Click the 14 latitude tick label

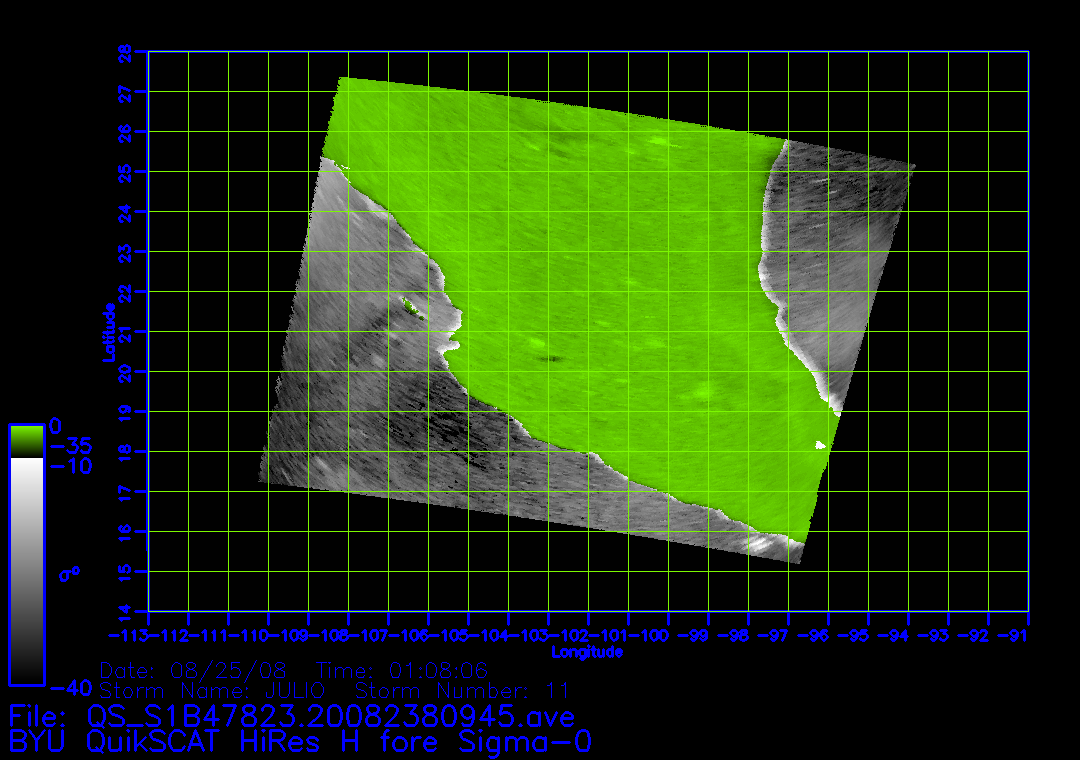(x=125, y=610)
